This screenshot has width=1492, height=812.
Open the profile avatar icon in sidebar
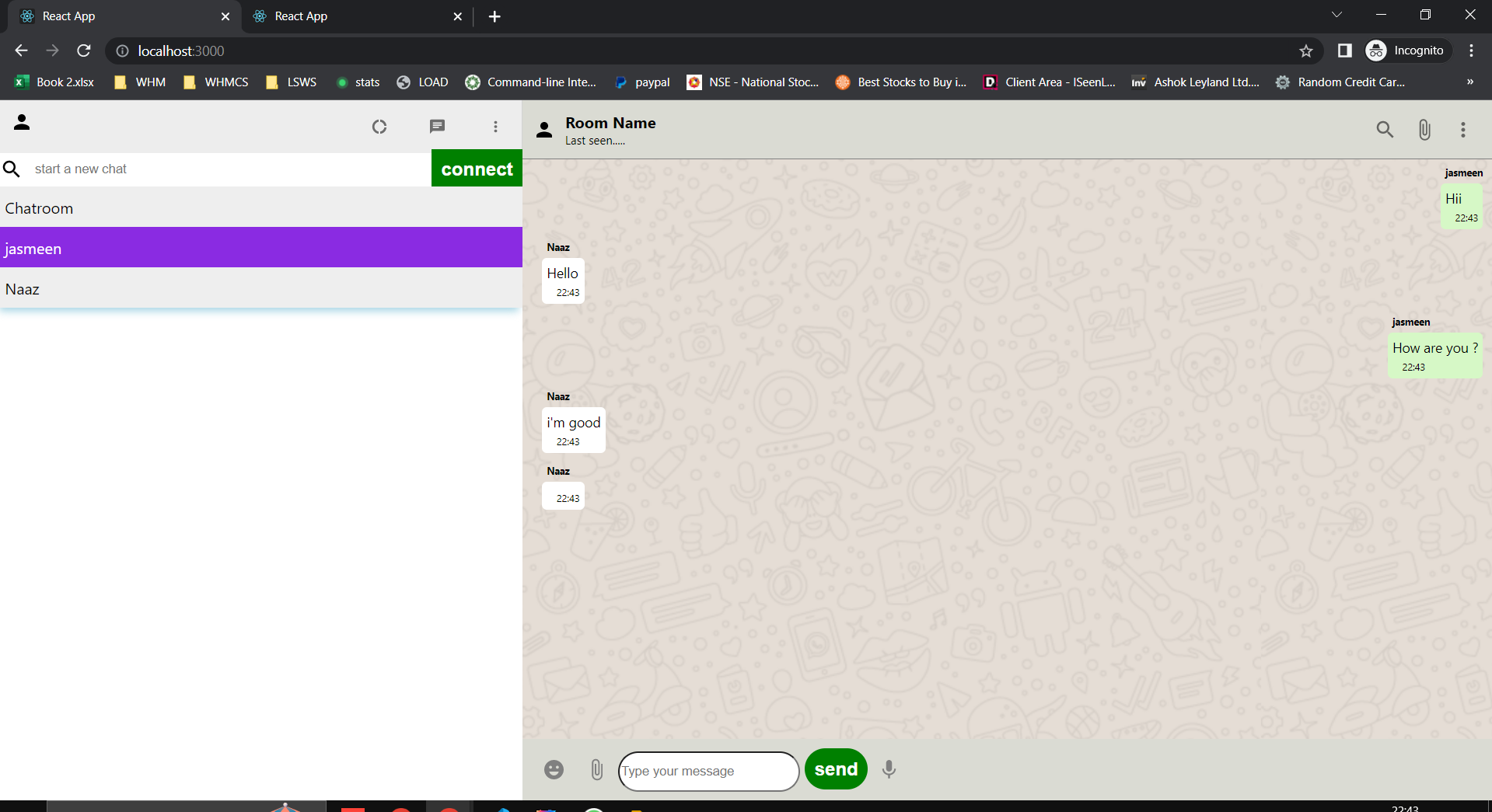click(22, 123)
